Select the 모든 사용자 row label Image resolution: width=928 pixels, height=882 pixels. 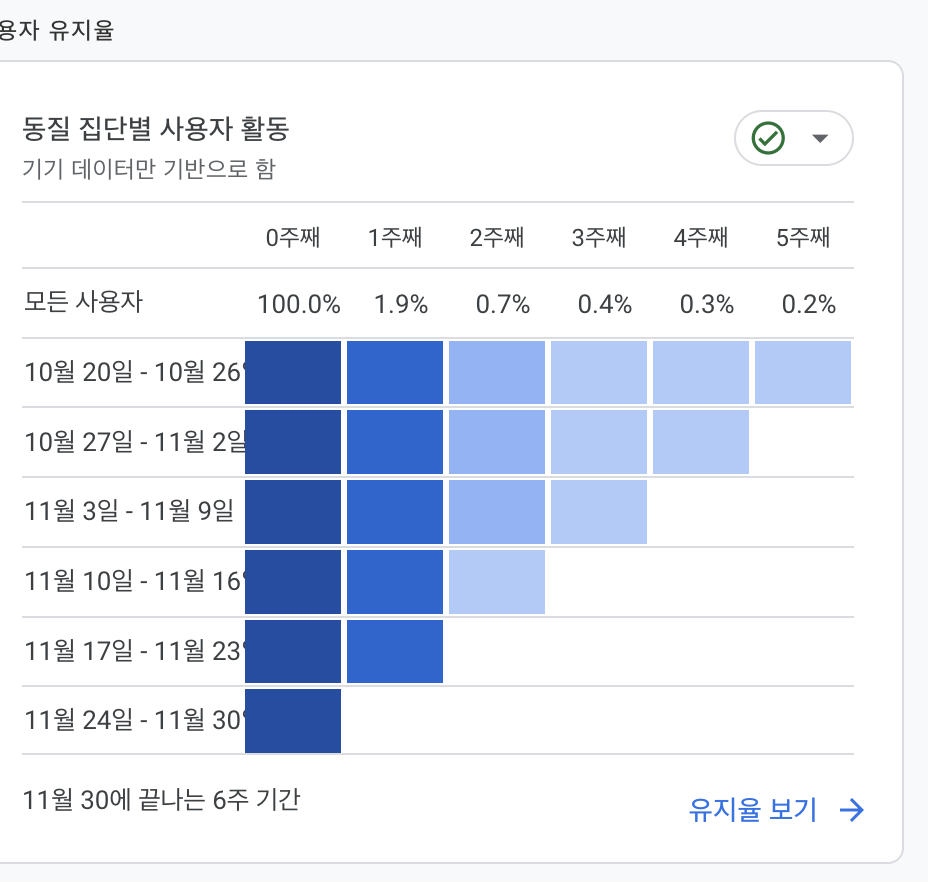pos(83,302)
